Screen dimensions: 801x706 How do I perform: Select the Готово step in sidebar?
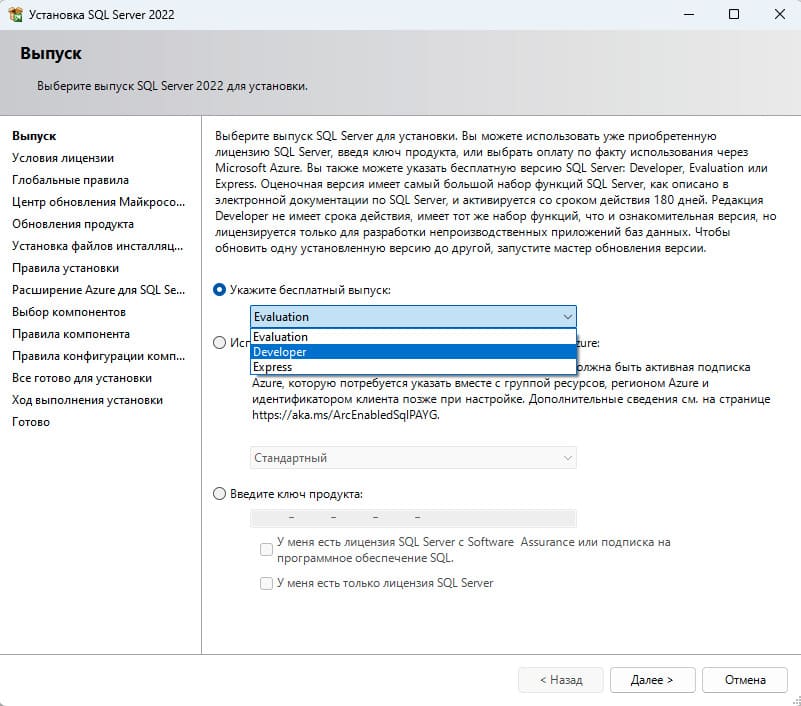click(31, 422)
